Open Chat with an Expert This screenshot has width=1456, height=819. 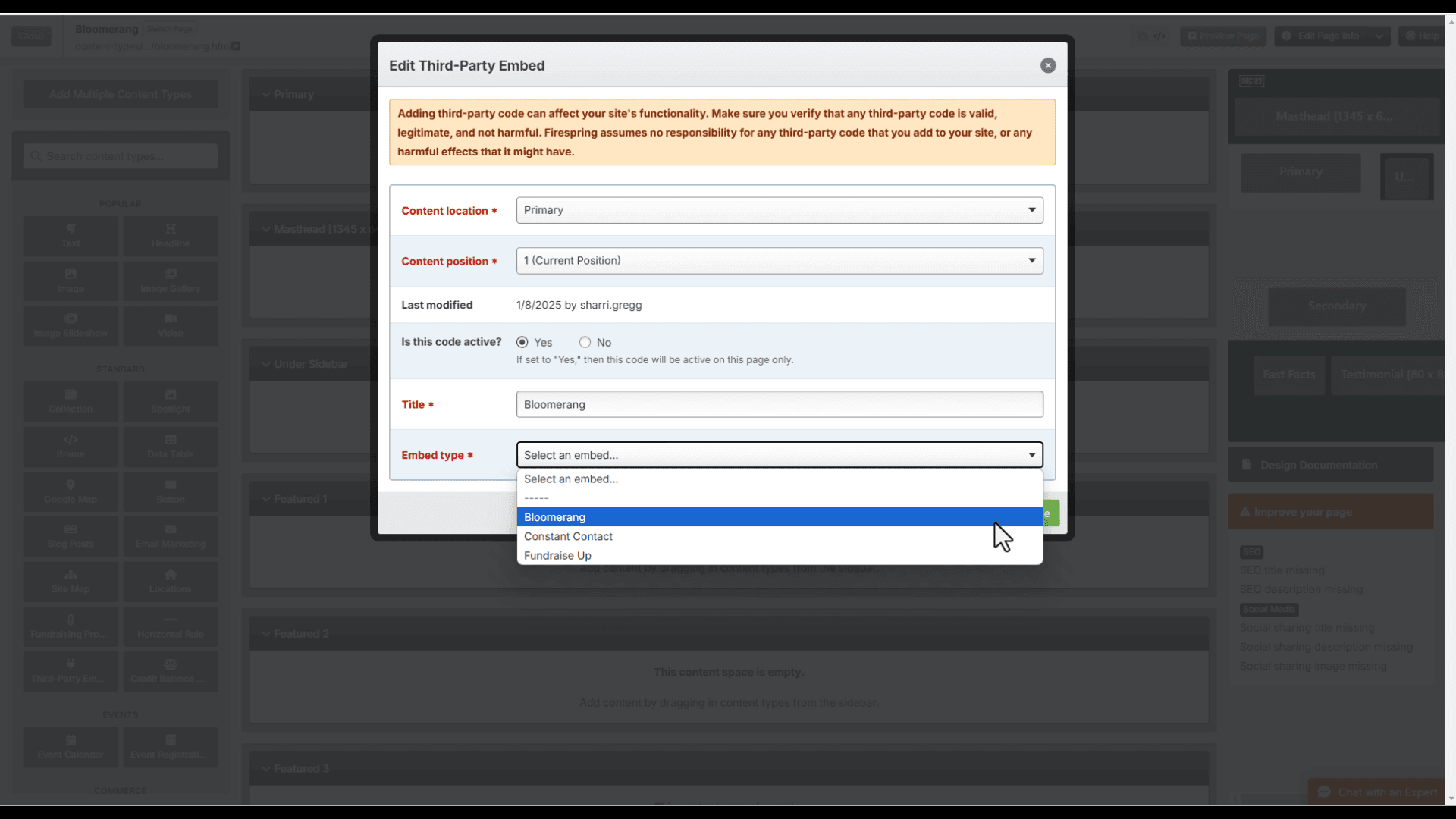1377,792
